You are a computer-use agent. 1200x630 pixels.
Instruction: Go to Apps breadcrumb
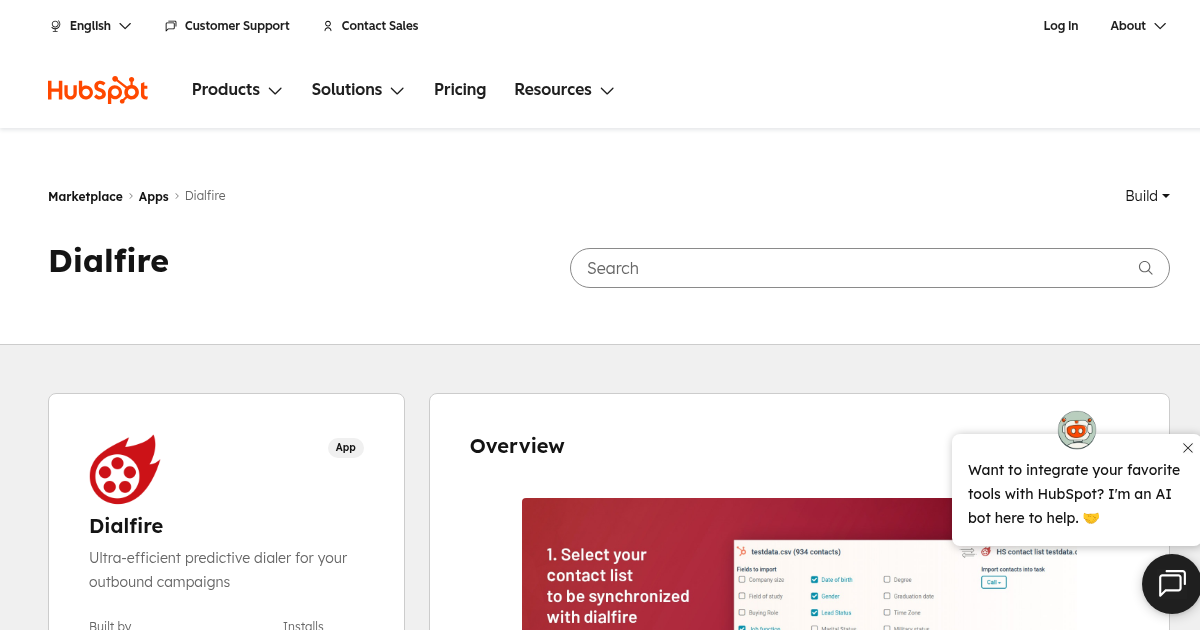coord(153,197)
